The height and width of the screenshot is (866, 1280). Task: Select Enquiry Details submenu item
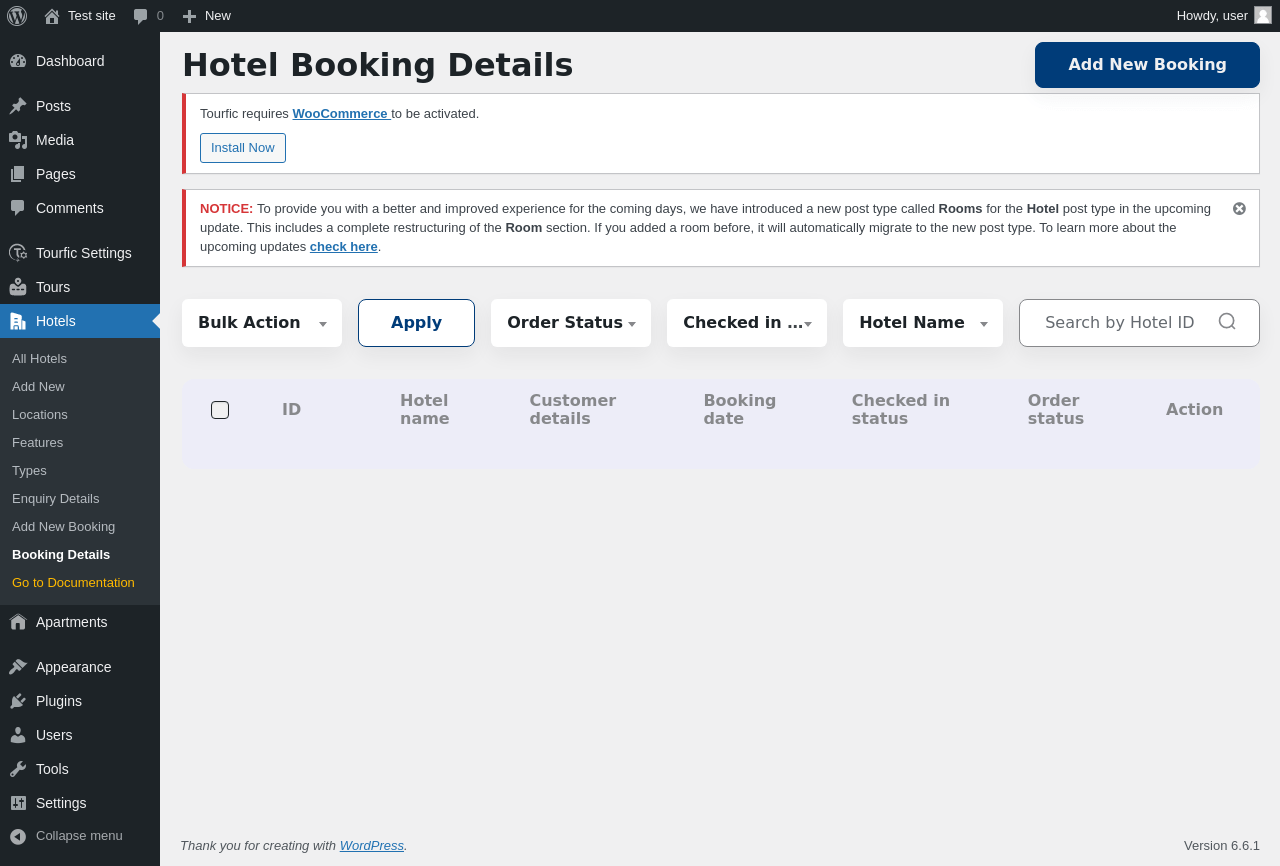pos(56,498)
